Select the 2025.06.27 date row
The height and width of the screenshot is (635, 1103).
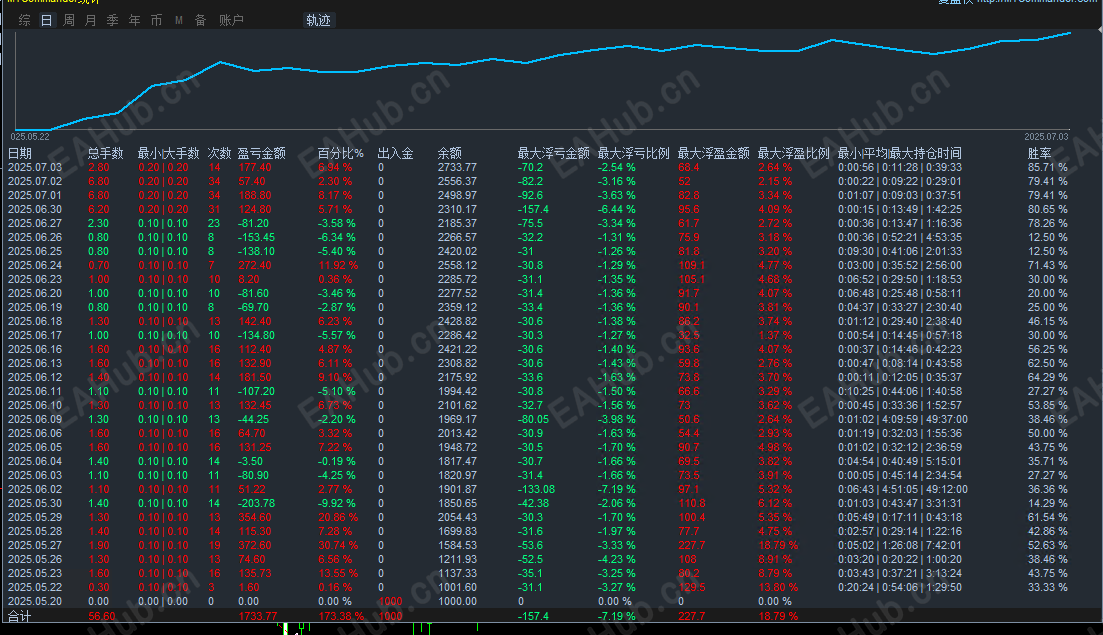[x=35, y=224]
